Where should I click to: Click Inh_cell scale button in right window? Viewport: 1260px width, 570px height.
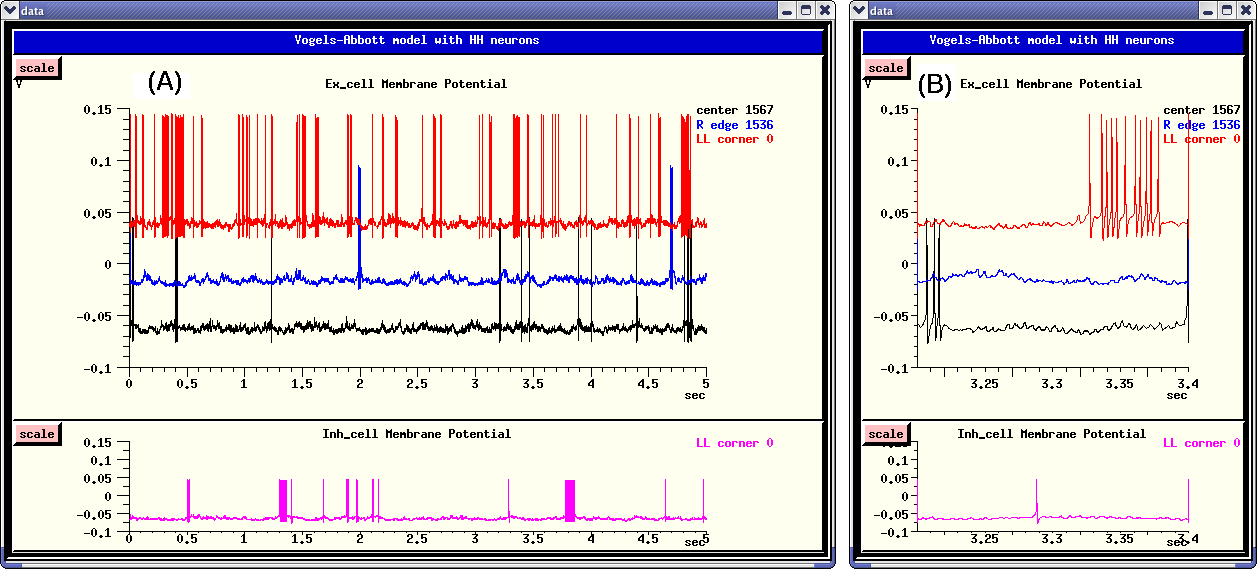(885, 434)
